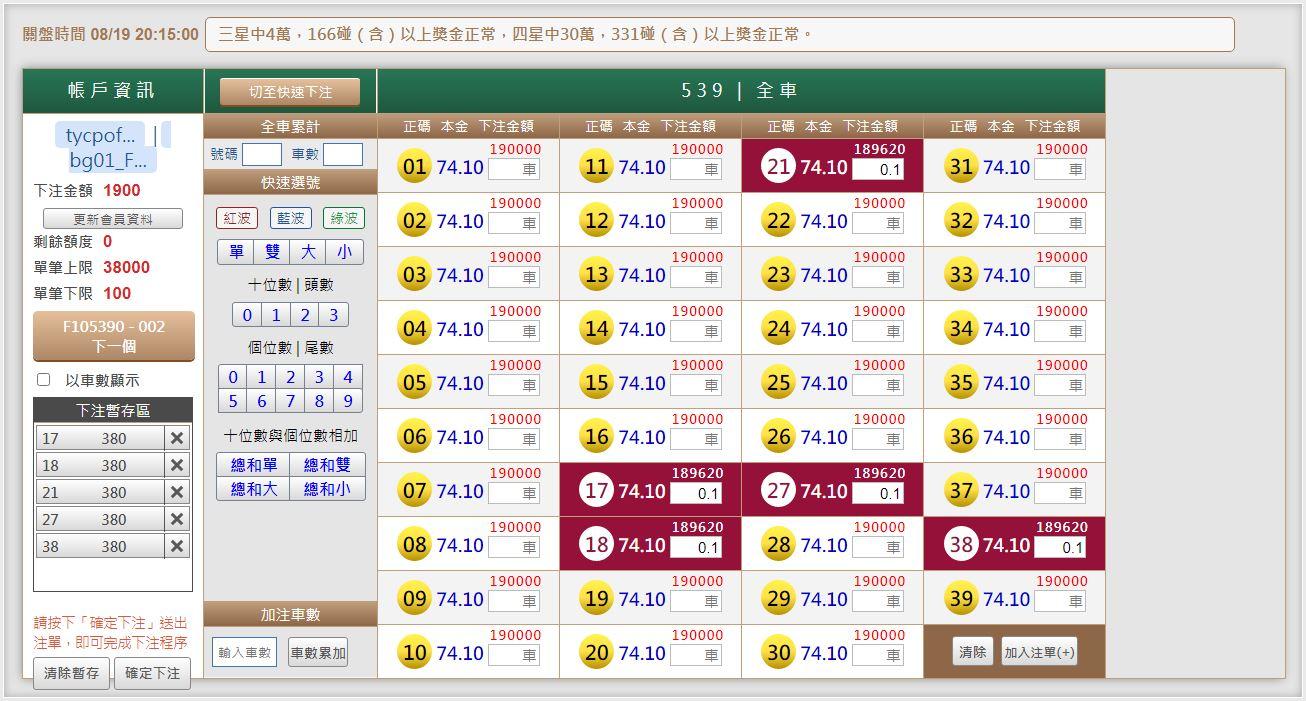
Task: Focus the 車數 input field
Action: (343, 154)
